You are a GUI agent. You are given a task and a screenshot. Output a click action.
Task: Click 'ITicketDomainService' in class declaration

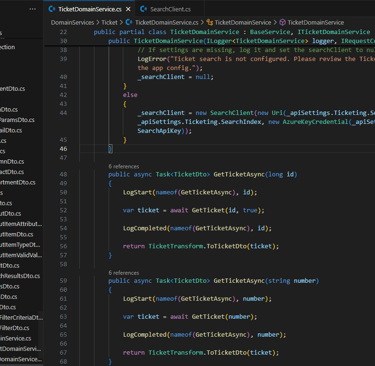pos(334,32)
